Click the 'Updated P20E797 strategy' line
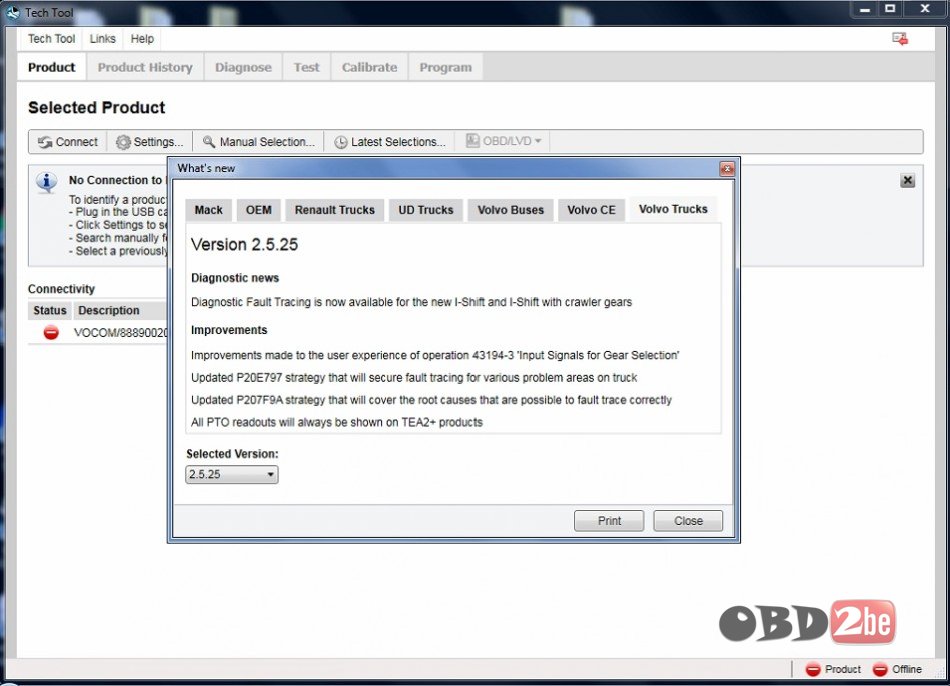Screen dimensions: 950x686 coord(414,378)
